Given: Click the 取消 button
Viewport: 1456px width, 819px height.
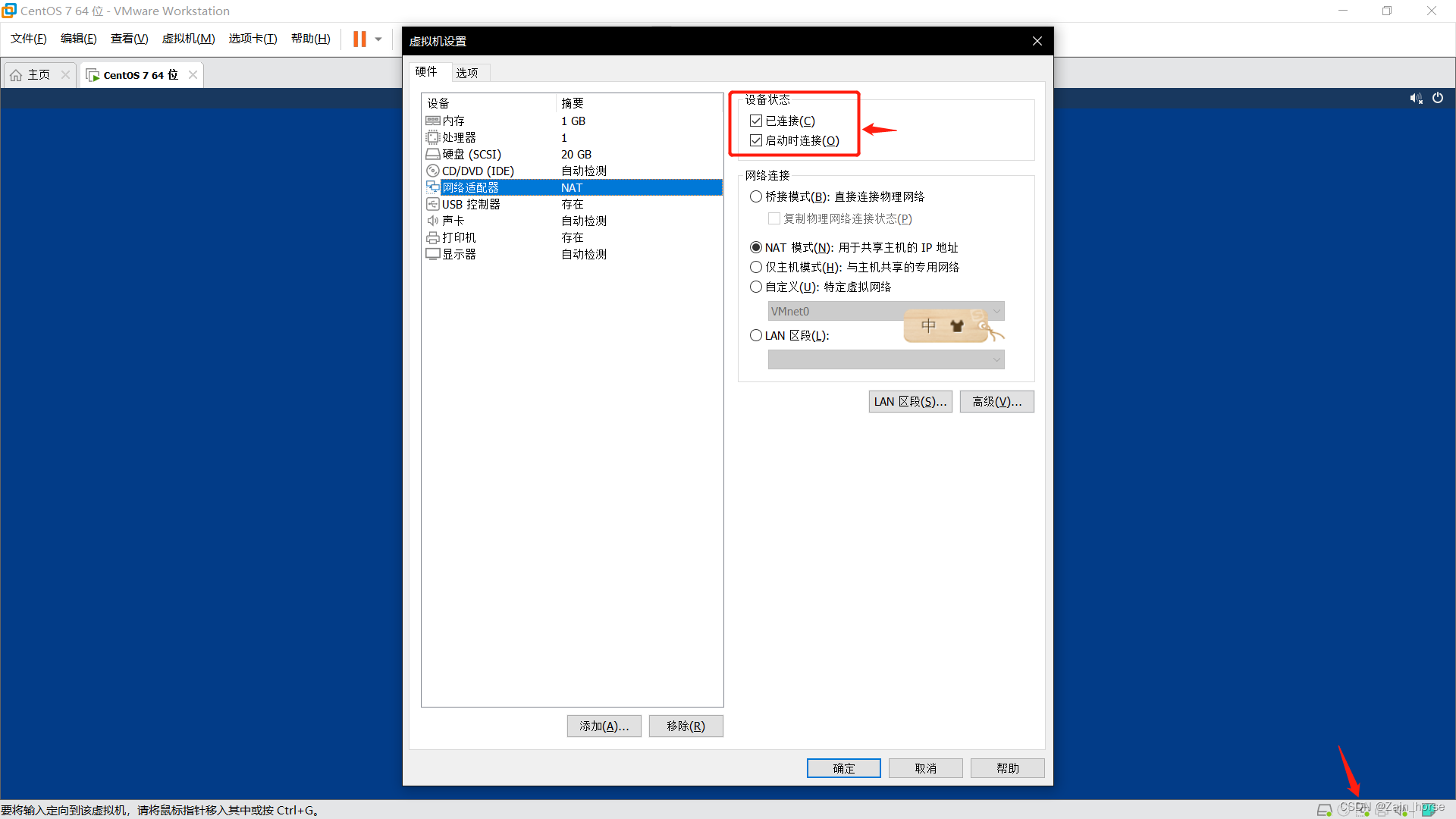Looking at the screenshot, I should coord(926,768).
